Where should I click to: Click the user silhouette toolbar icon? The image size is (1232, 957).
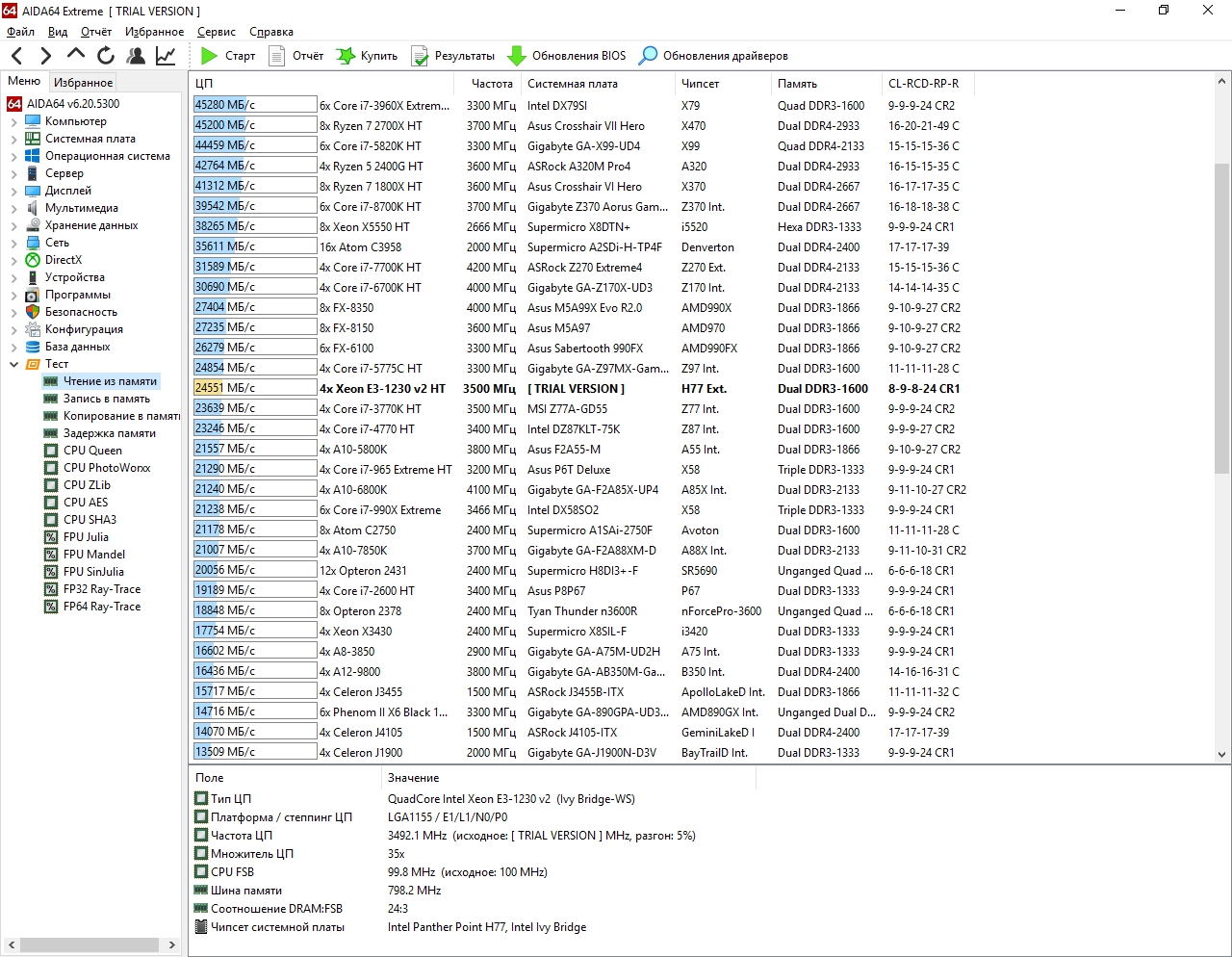(136, 56)
